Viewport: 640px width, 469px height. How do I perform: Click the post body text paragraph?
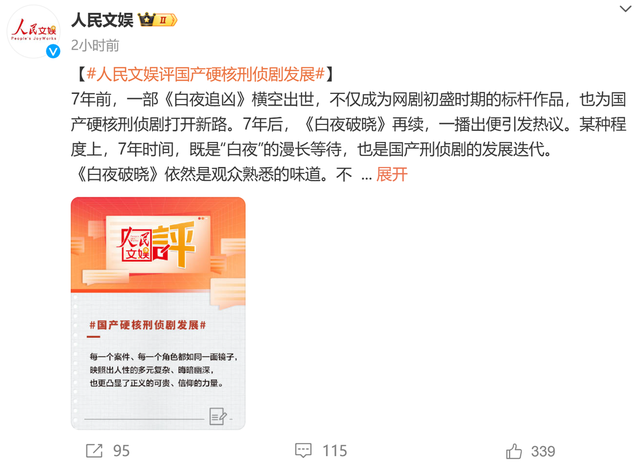348,137
